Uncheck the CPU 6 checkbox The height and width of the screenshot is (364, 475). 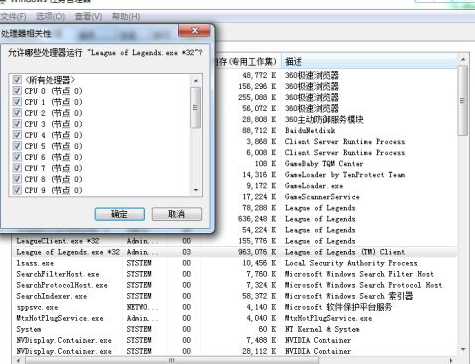(x=17, y=157)
